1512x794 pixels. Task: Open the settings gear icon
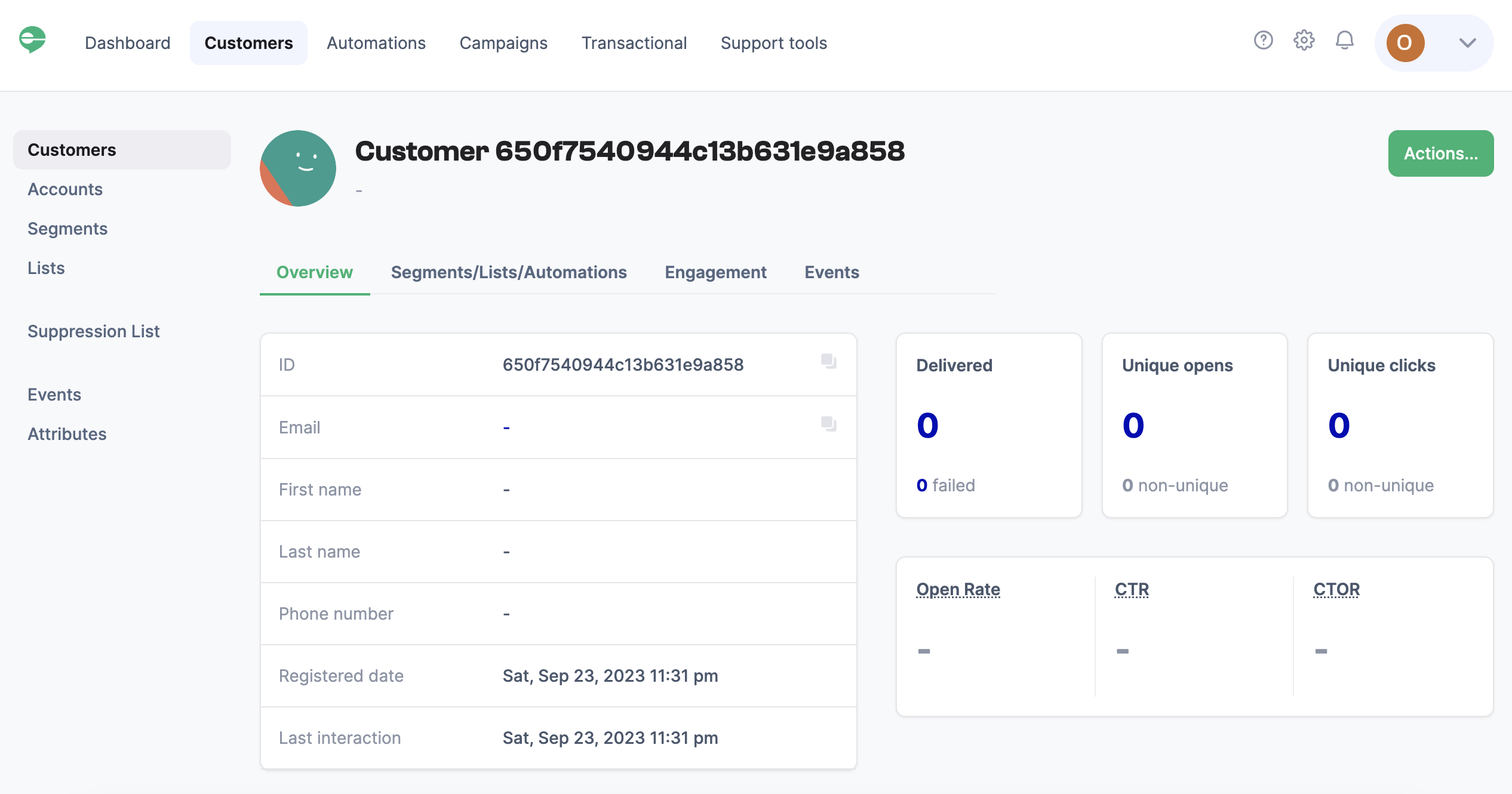coord(1304,41)
